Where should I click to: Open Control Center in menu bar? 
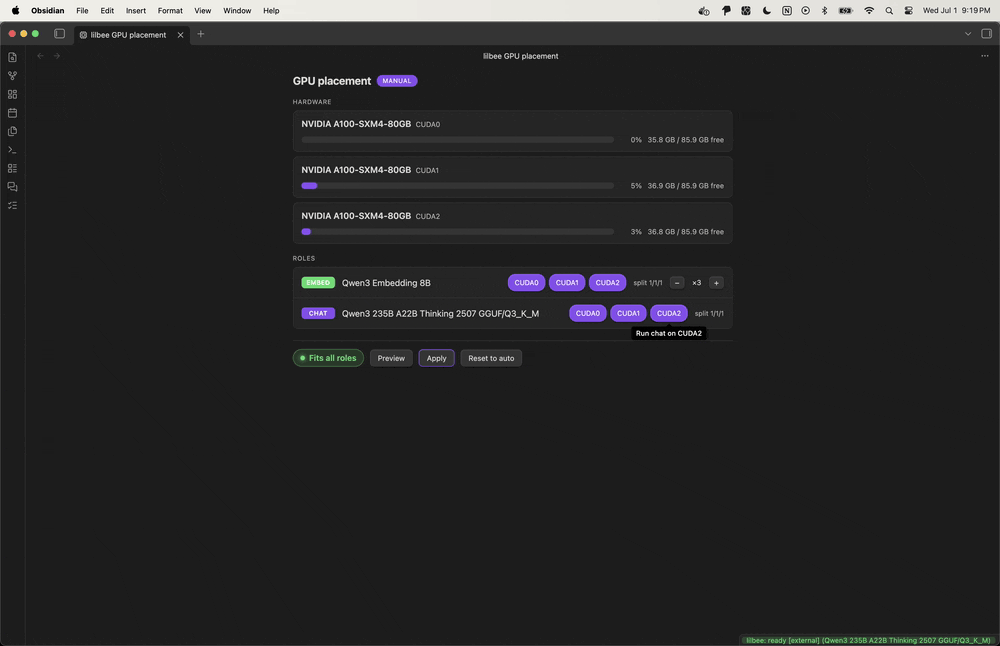pyautogui.click(x=908, y=10)
